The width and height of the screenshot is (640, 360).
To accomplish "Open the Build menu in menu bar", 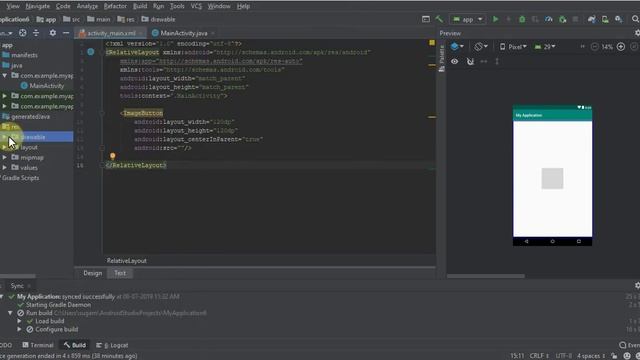I will 140,6.
